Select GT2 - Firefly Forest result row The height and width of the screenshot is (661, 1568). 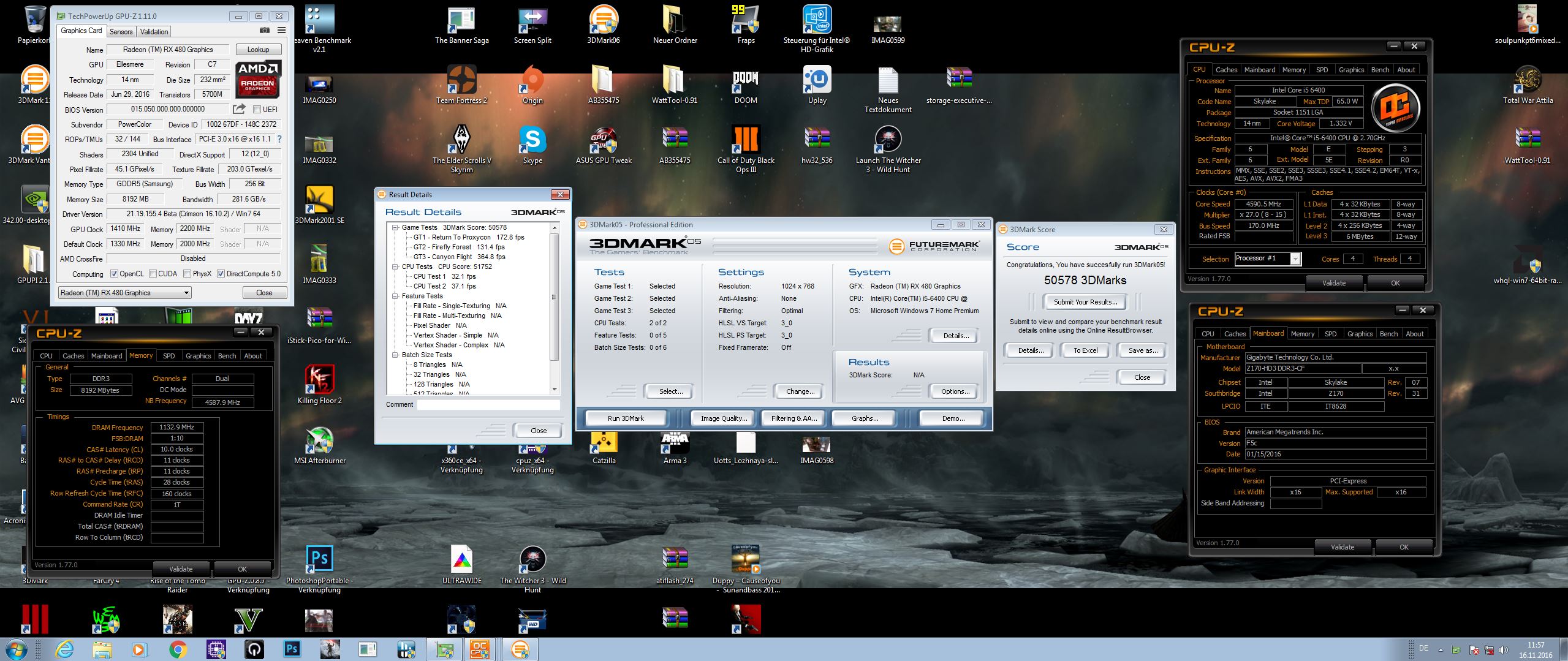coord(459,247)
